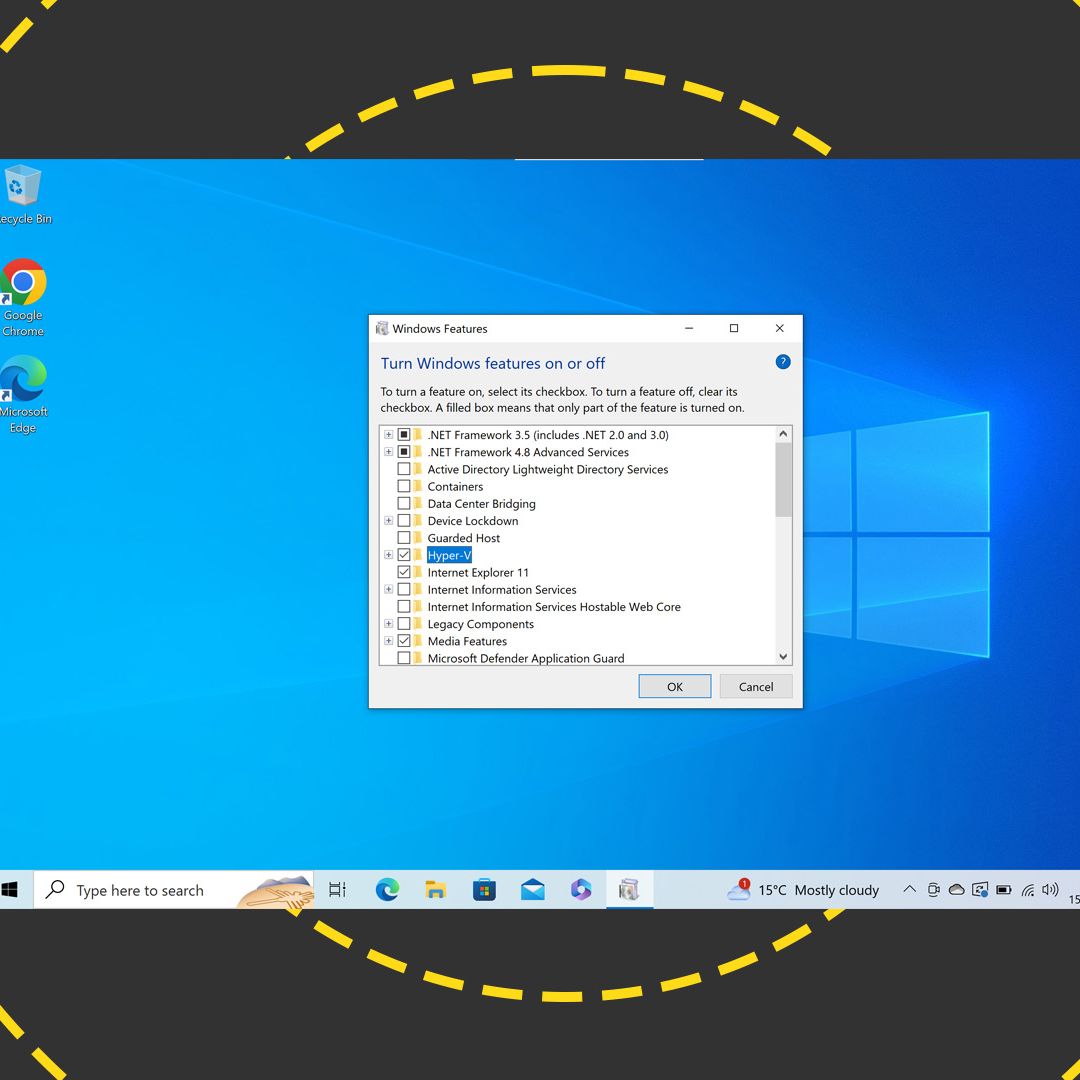Clear the .NET Framework 3.5 checkbox
1080x1080 pixels.
coord(404,434)
